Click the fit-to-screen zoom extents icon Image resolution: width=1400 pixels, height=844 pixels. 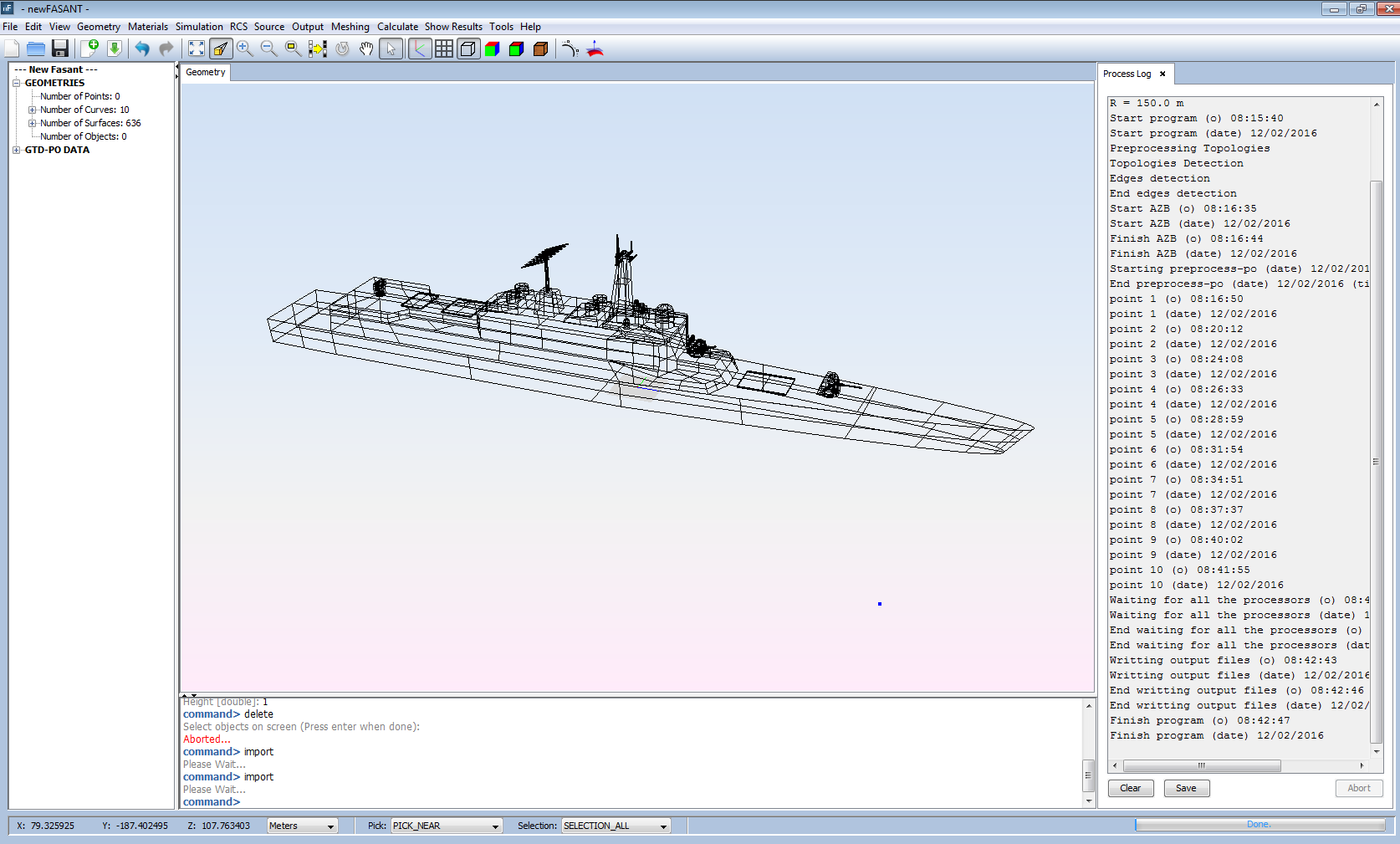[x=196, y=49]
